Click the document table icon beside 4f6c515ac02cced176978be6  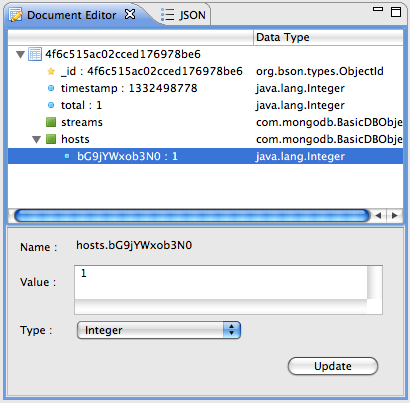tap(35, 54)
